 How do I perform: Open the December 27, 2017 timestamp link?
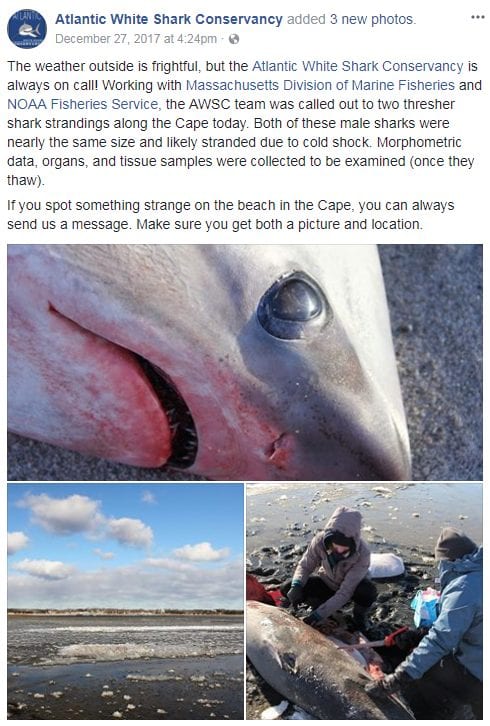pos(136,39)
